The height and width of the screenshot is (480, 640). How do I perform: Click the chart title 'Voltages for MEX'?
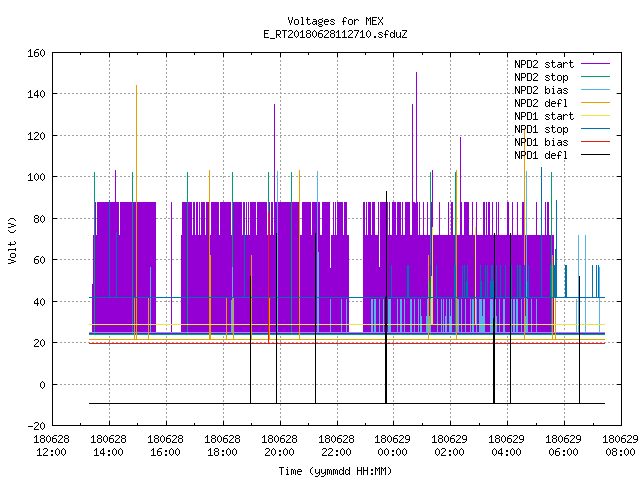tap(335, 21)
